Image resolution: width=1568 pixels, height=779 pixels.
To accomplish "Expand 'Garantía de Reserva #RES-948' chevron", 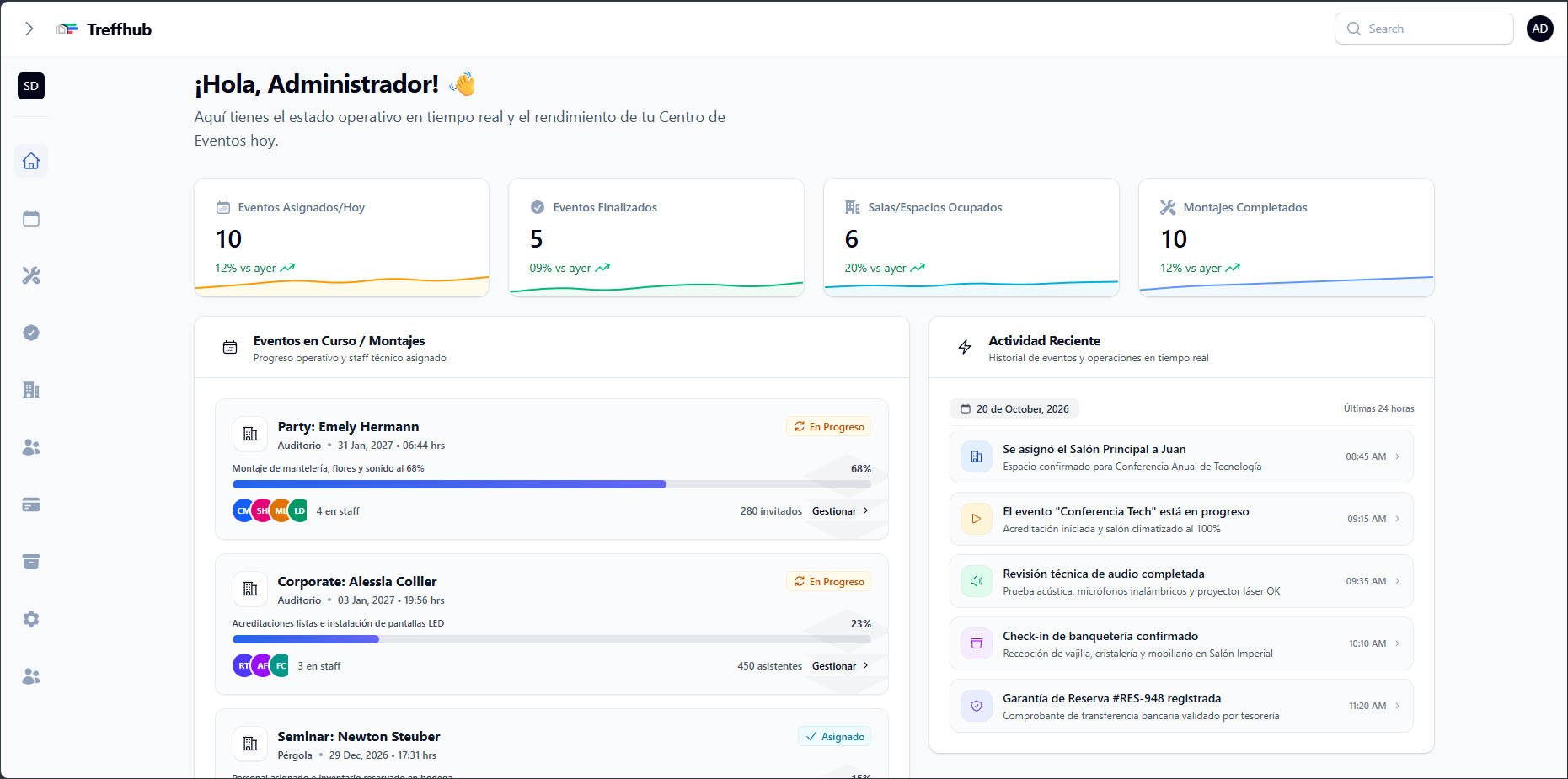I will tap(1398, 706).
